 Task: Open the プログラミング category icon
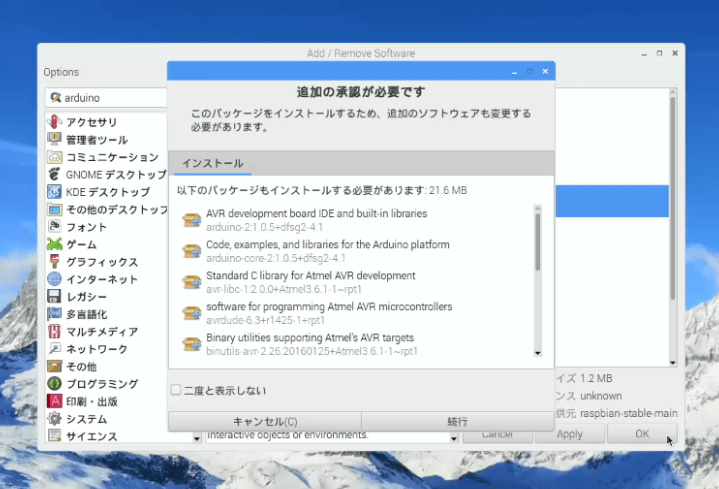click(x=54, y=383)
